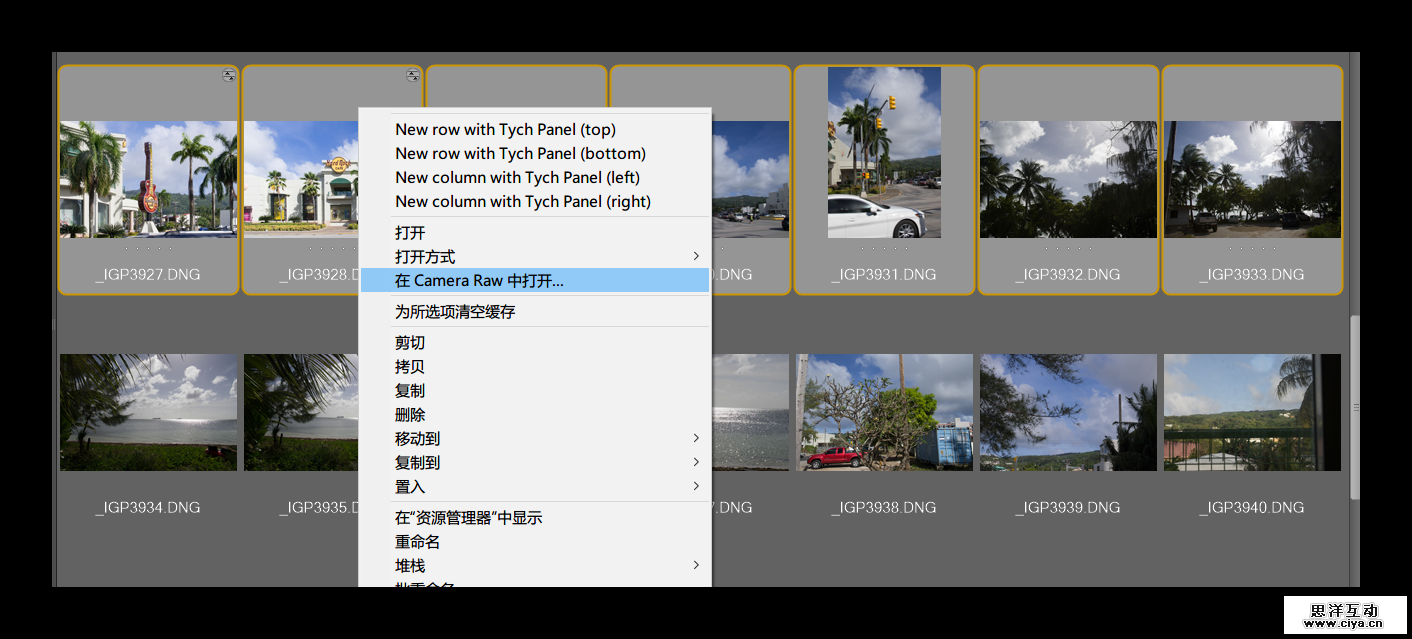Choose 打开 in the context menu
Viewport: 1412px width, 639px height.
tap(410, 233)
